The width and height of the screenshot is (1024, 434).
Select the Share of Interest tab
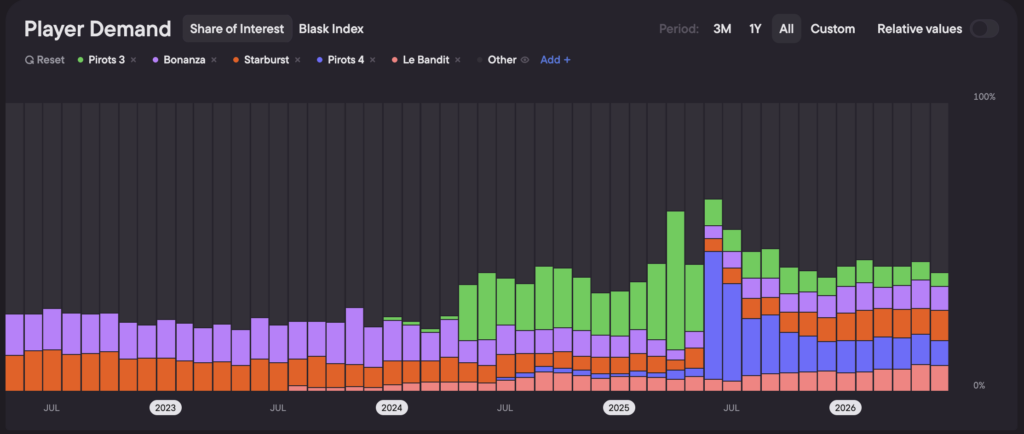(237, 29)
